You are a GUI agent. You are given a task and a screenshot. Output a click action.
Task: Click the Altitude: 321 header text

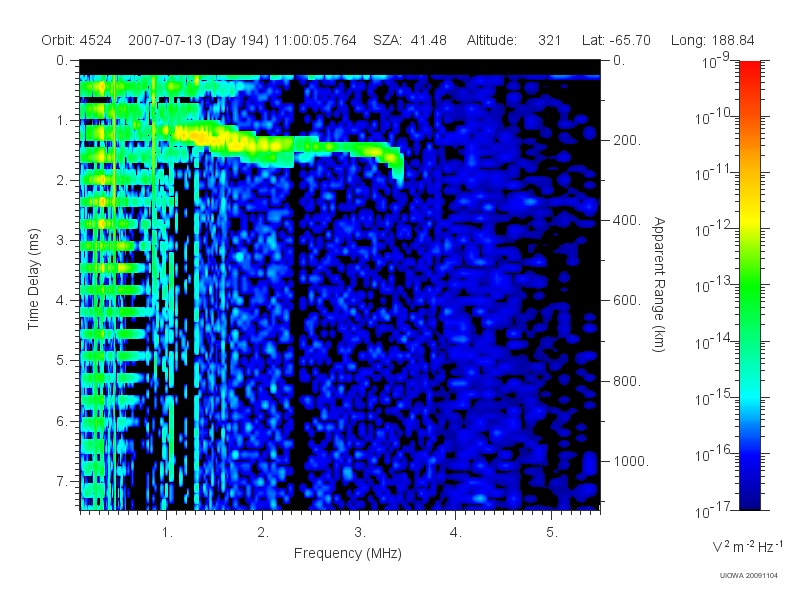point(514,40)
